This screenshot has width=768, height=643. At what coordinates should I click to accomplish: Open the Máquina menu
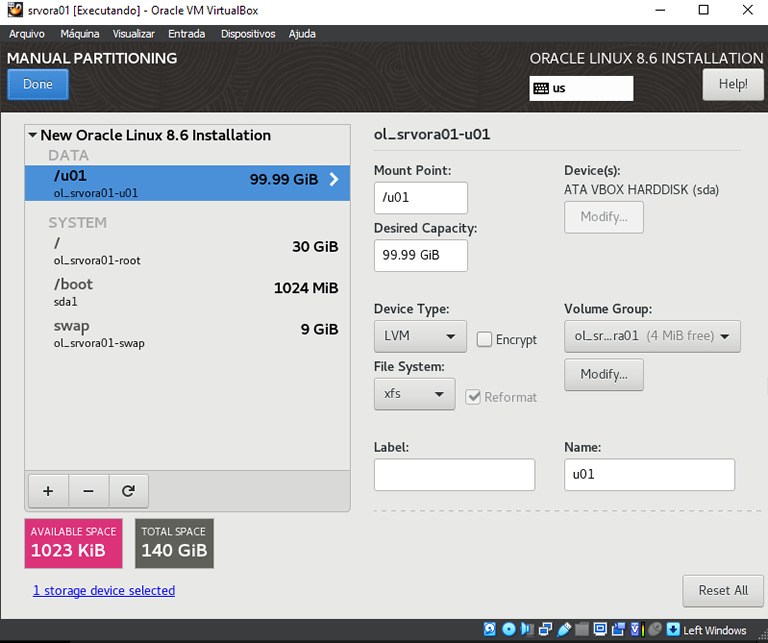coord(80,34)
